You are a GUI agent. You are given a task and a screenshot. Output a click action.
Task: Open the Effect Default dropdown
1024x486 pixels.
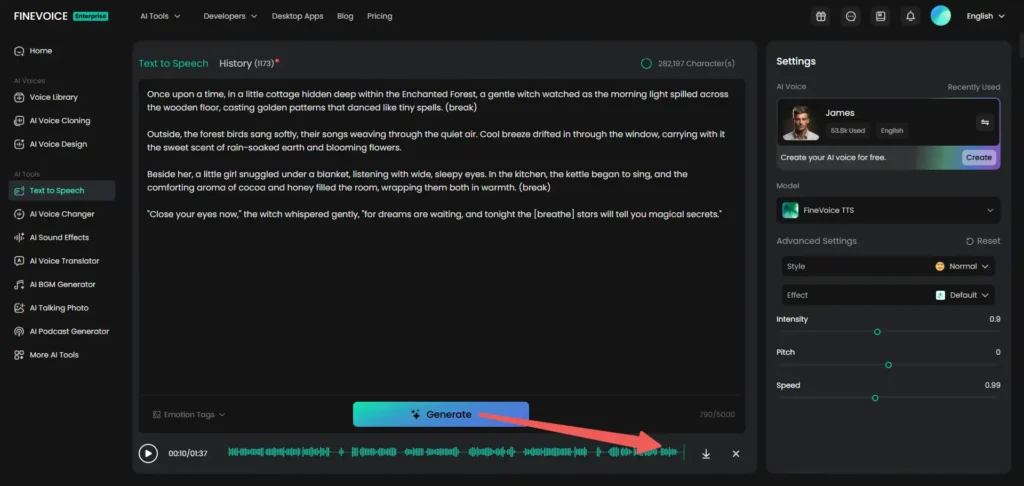(x=888, y=295)
